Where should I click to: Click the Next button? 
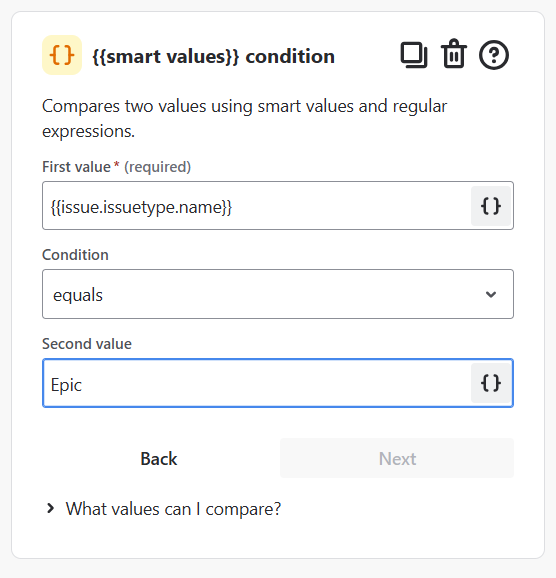point(397,459)
